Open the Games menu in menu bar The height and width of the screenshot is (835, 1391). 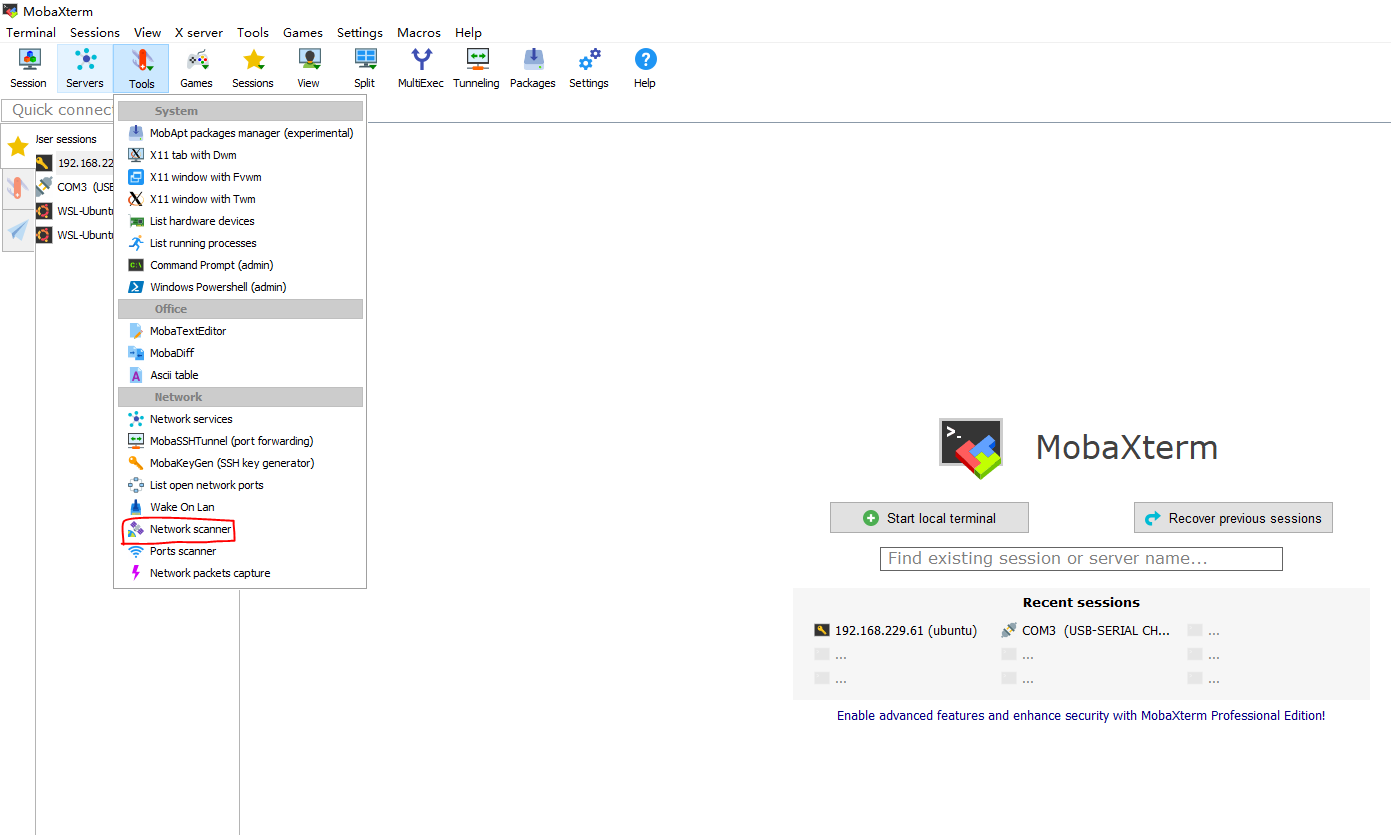(303, 32)
